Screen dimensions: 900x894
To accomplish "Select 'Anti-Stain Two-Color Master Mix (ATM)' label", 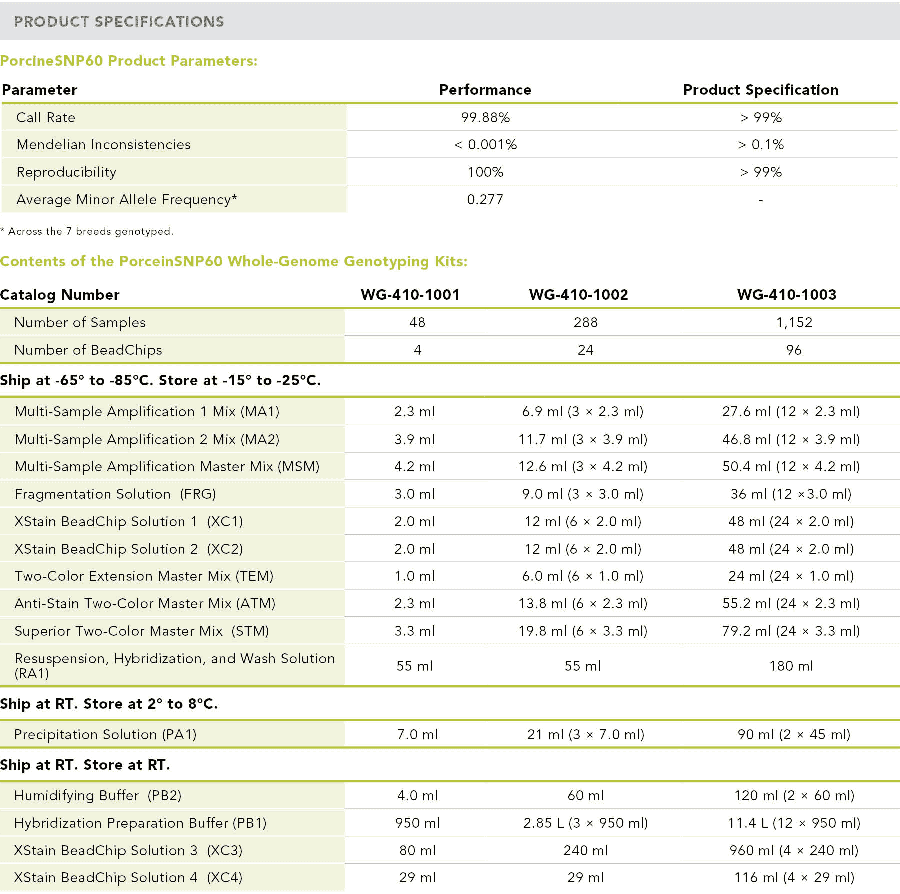I will click(x=145, y=603).
